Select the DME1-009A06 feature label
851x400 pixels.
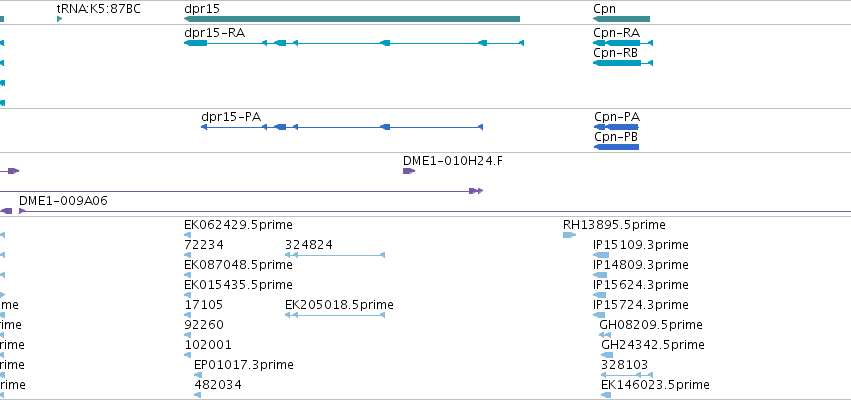pos(63,201)
